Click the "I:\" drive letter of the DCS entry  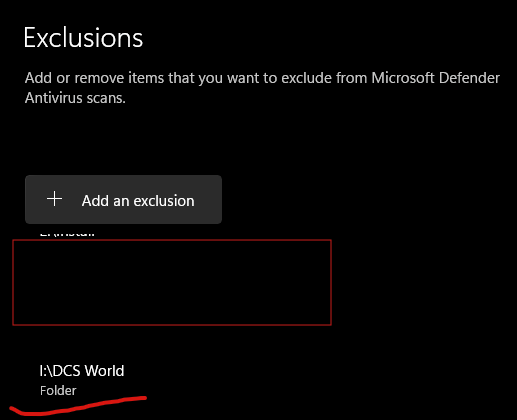(46, 371)
